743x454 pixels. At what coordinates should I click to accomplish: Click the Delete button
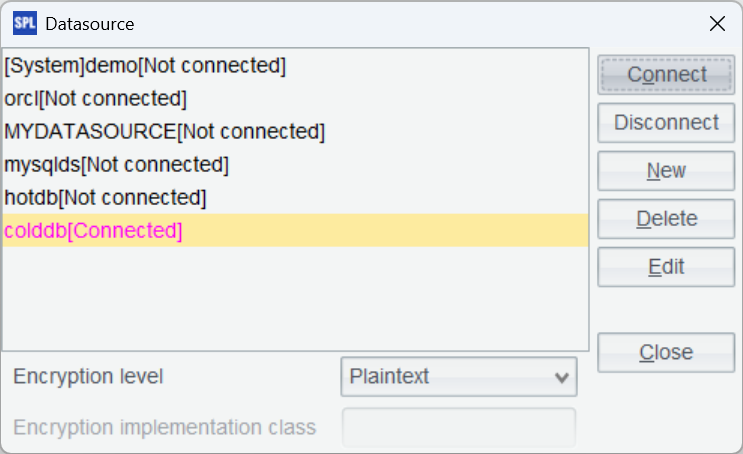(666, 219)
